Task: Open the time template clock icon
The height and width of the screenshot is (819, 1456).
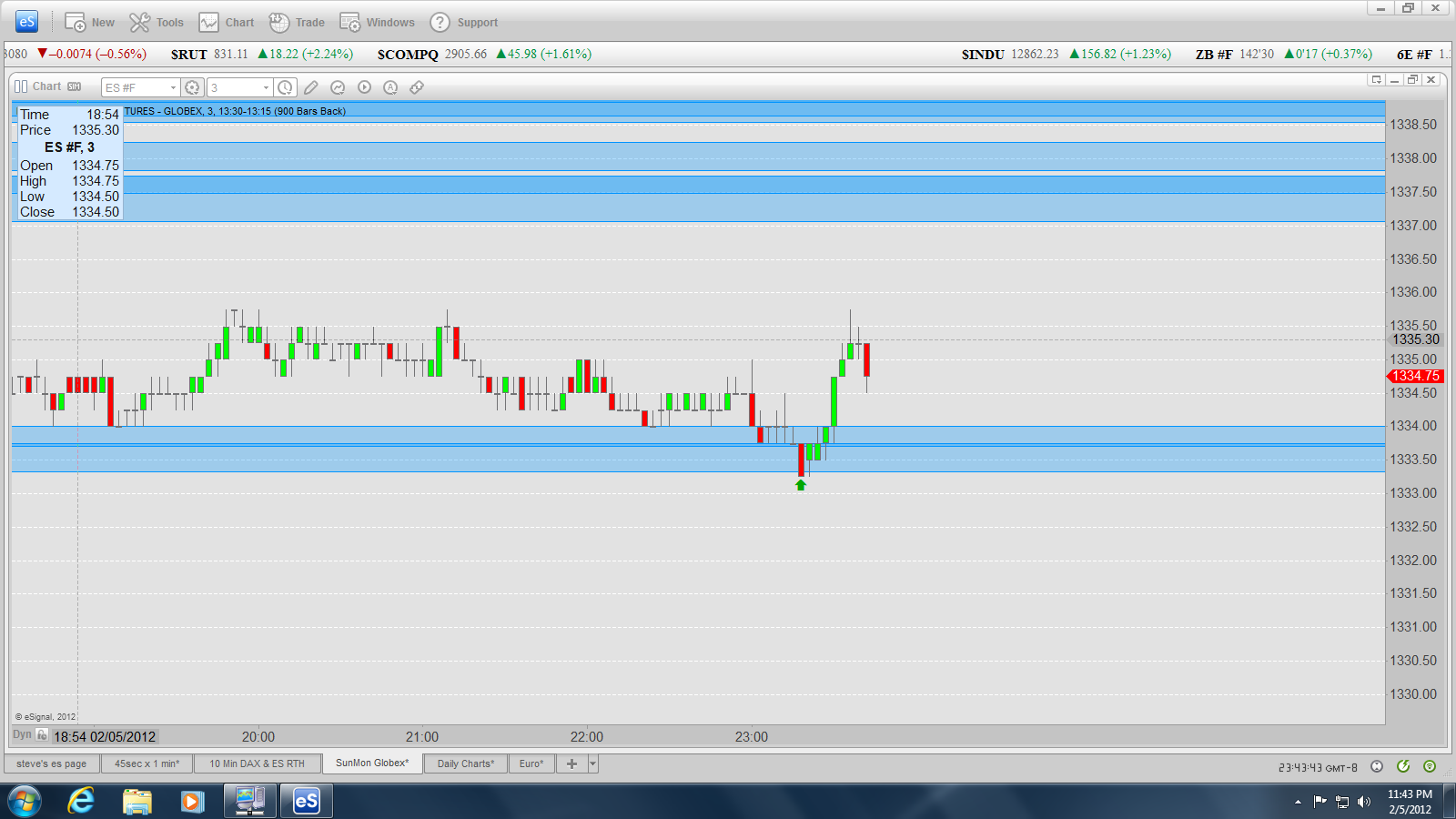Action: (285, 87)
